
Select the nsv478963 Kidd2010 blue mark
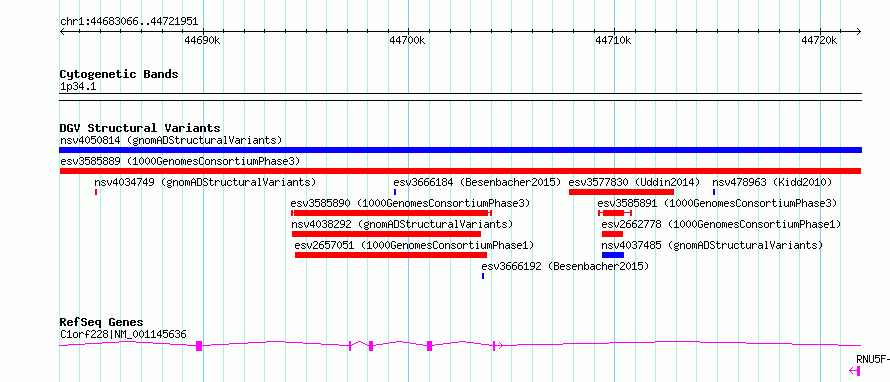(x=714, y=192)
